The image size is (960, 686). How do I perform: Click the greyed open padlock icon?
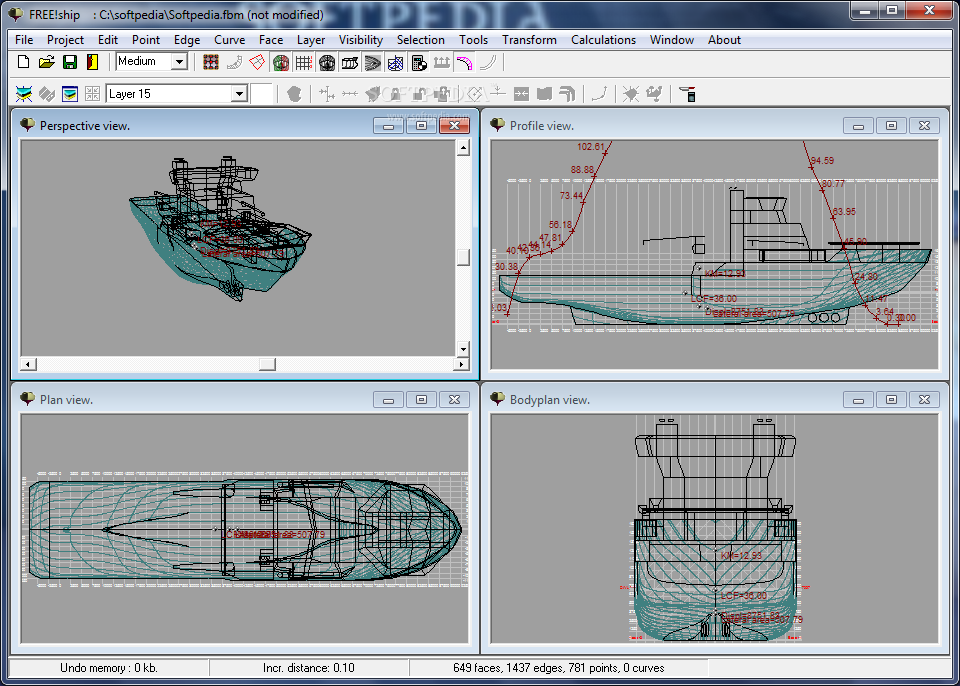tap(419, 94)
